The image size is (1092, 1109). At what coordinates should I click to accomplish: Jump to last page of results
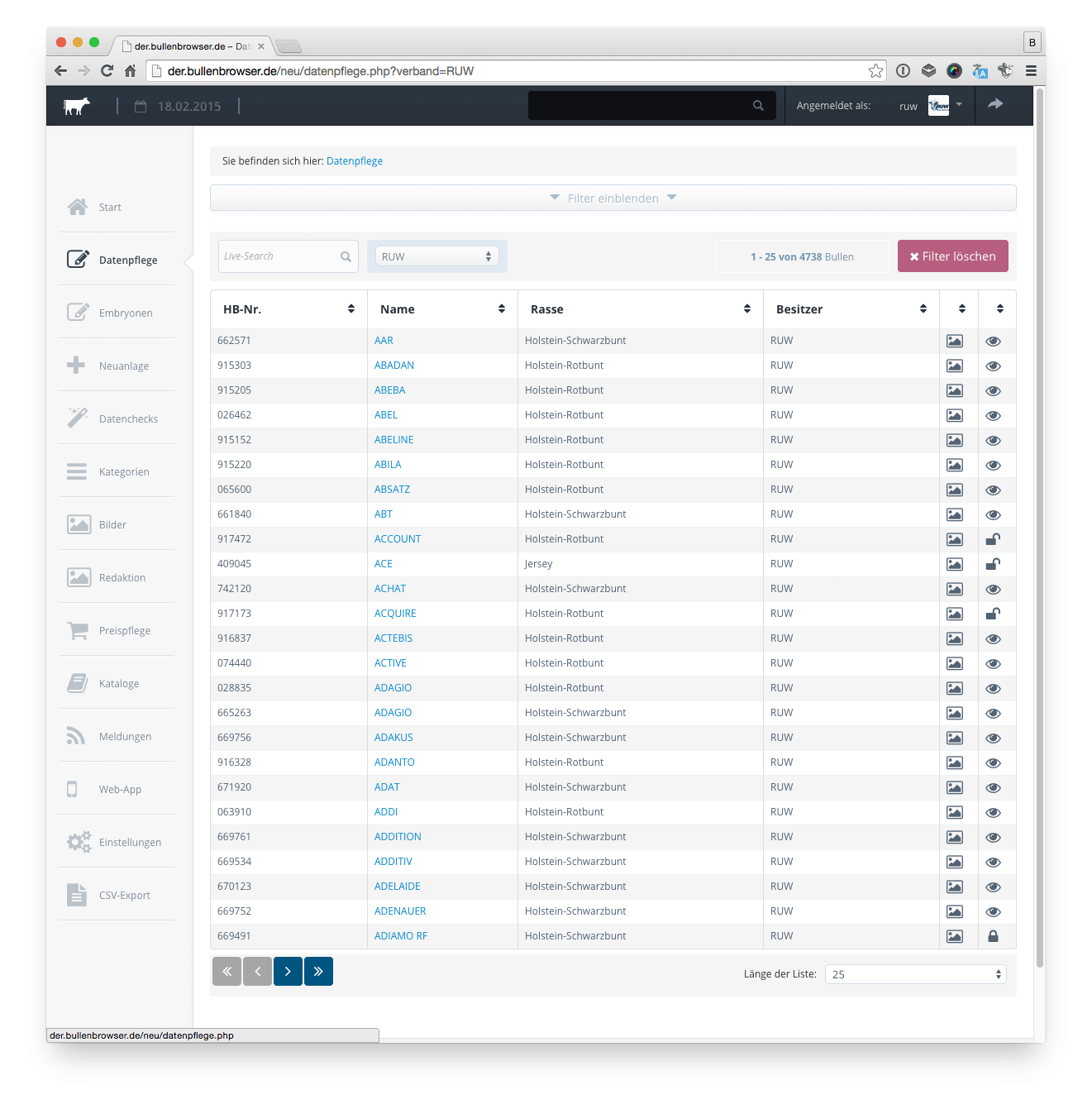(318, 972)
